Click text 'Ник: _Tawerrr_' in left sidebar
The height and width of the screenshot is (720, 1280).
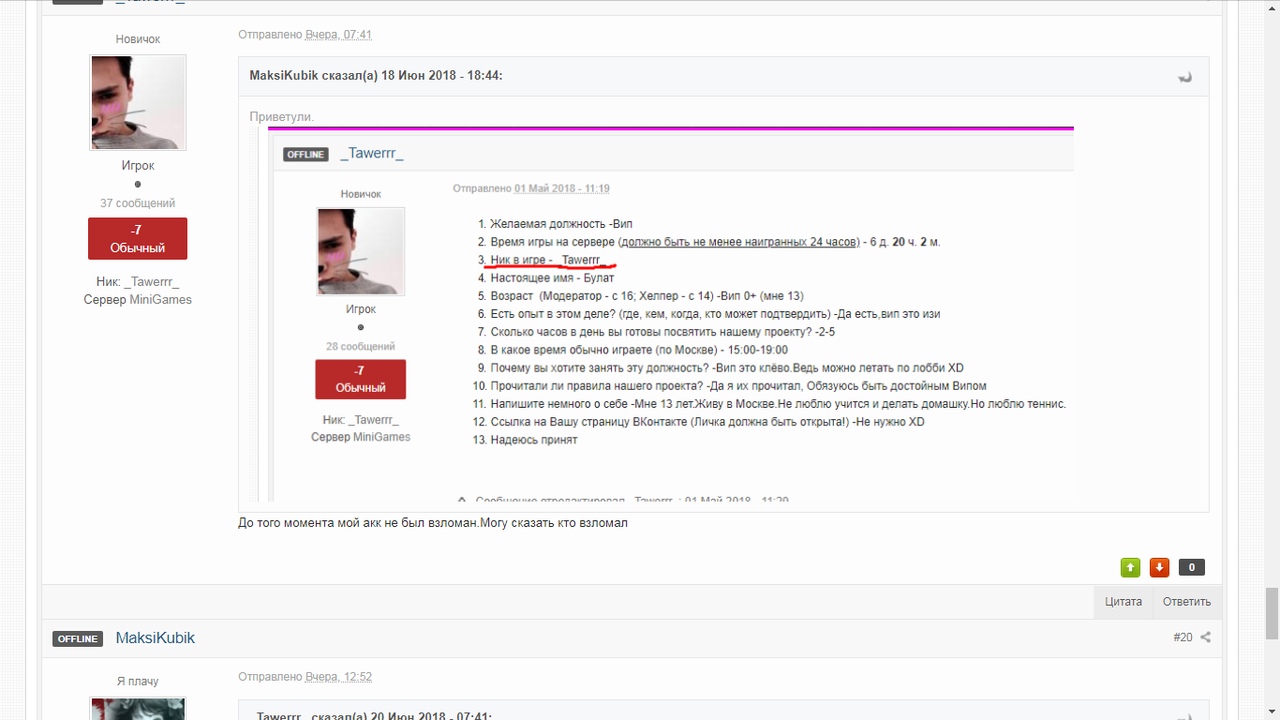[x=138, y=282]
